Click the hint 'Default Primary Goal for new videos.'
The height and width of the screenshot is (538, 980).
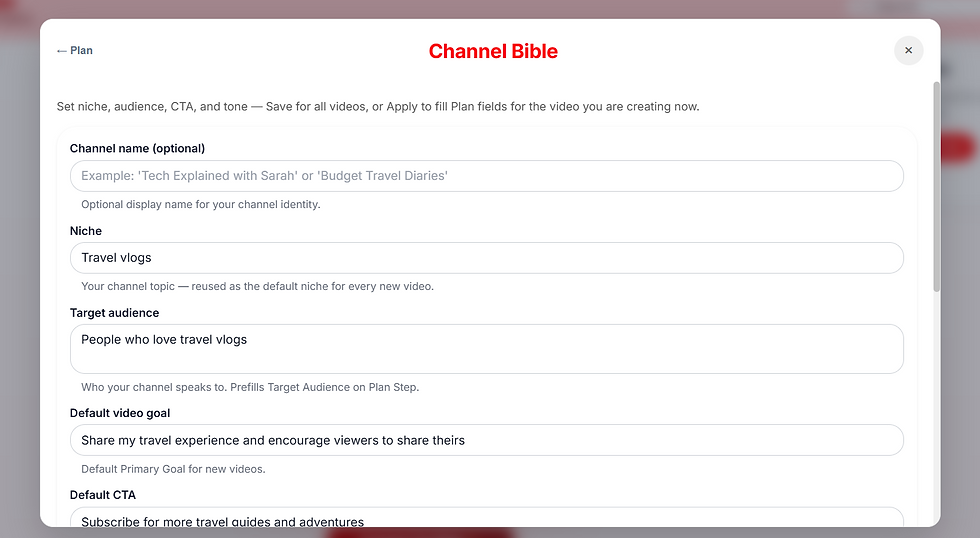(x=173, y=469)
